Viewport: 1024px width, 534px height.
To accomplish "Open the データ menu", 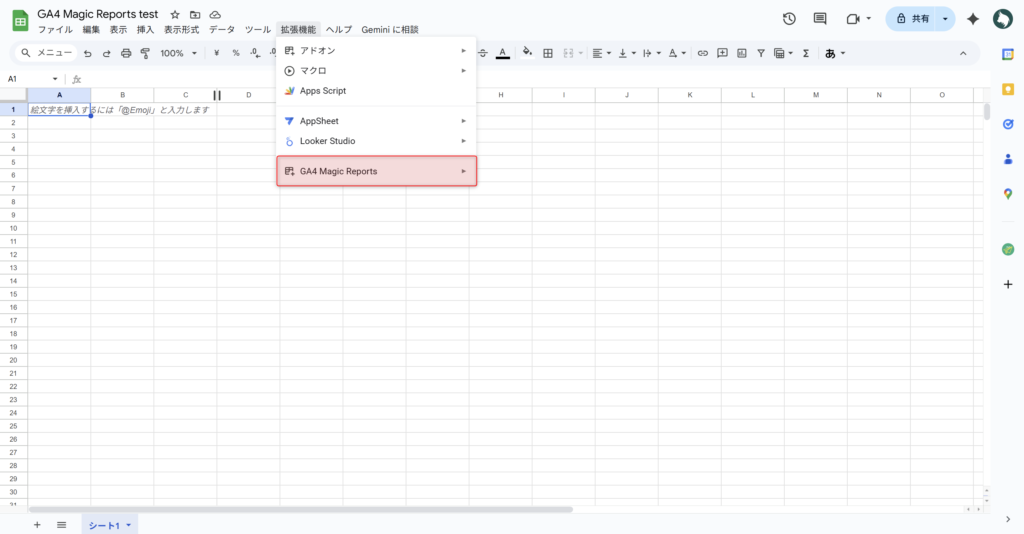I will pyautogui.click(x=222, y=29).
